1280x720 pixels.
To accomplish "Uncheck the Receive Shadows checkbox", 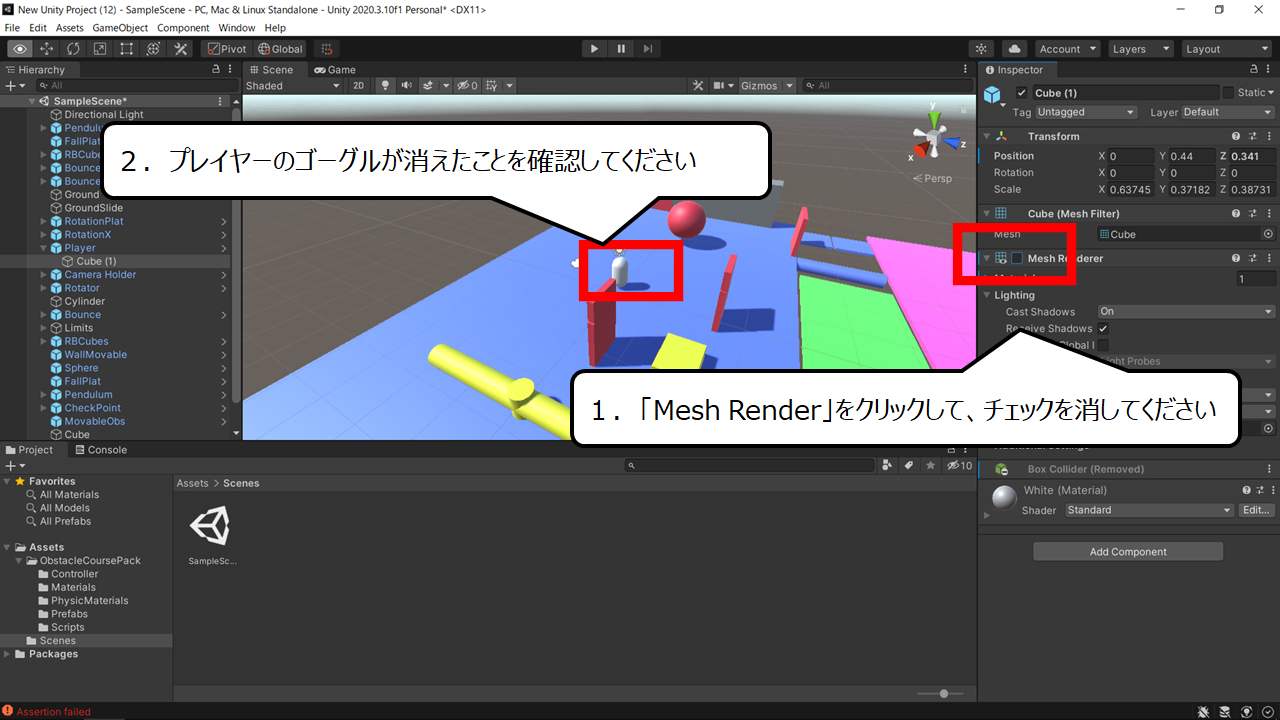I will (x=1103, y=328).
